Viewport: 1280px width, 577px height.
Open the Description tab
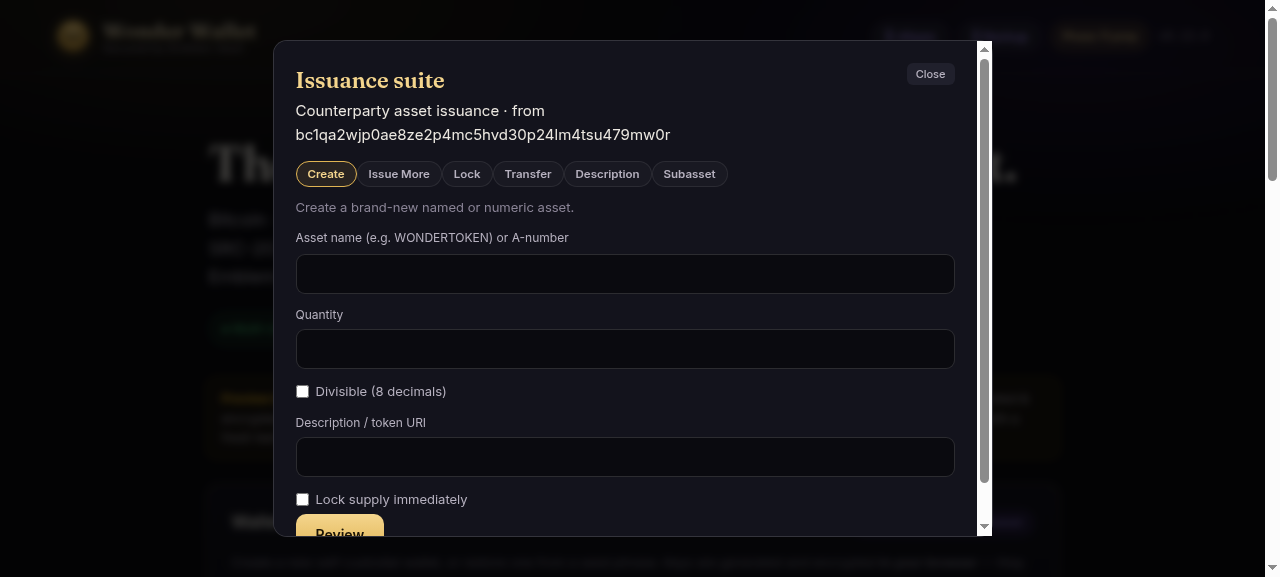coord(607,174)
